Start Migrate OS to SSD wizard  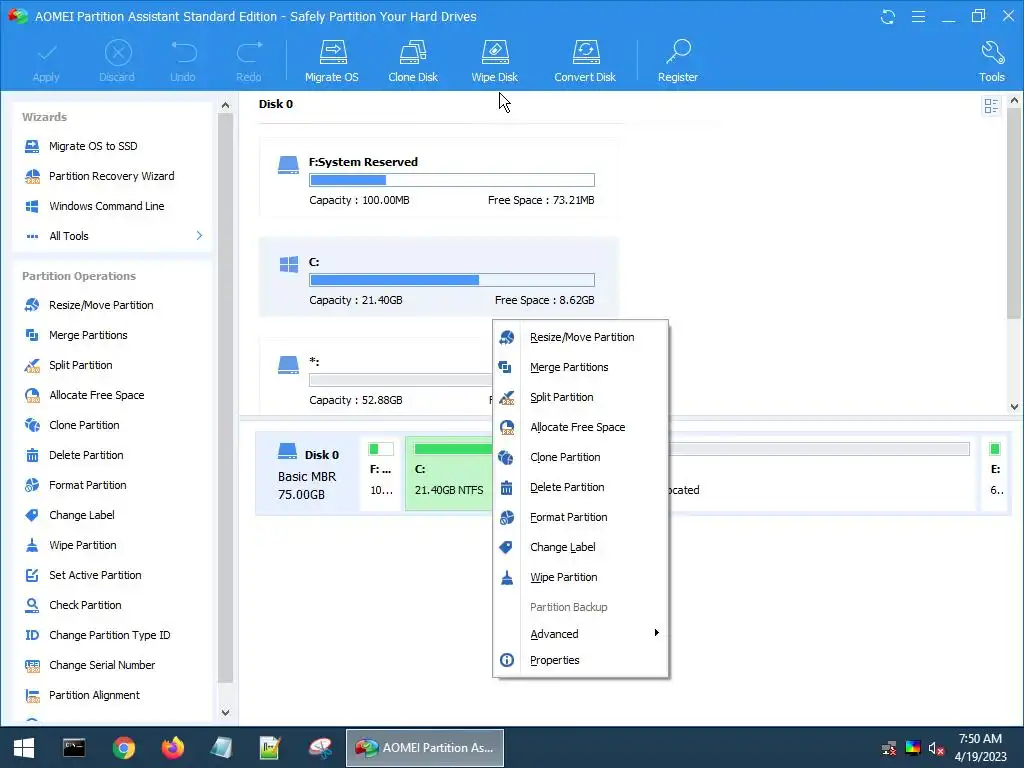coord(80,146)
